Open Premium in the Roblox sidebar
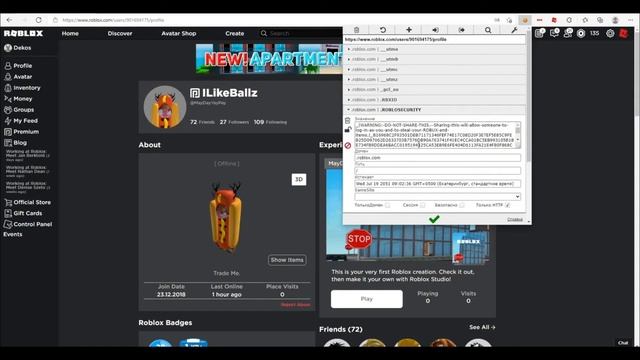 point(22,132)
